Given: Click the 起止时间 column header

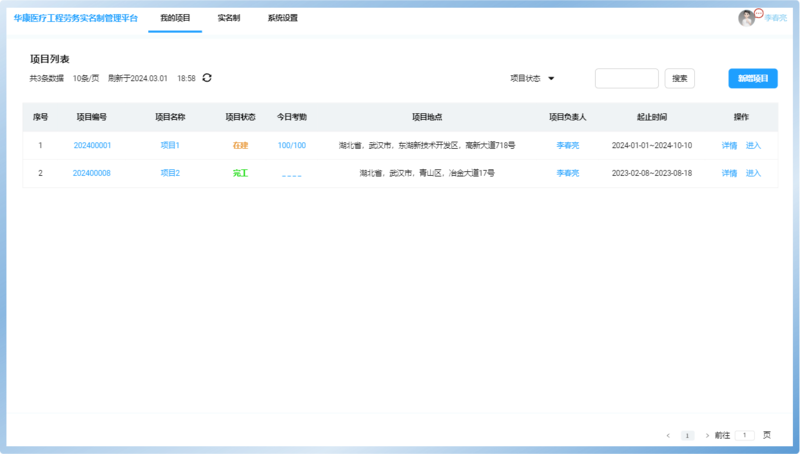Looking at the screenshot, I should click(x=652, y=117).
